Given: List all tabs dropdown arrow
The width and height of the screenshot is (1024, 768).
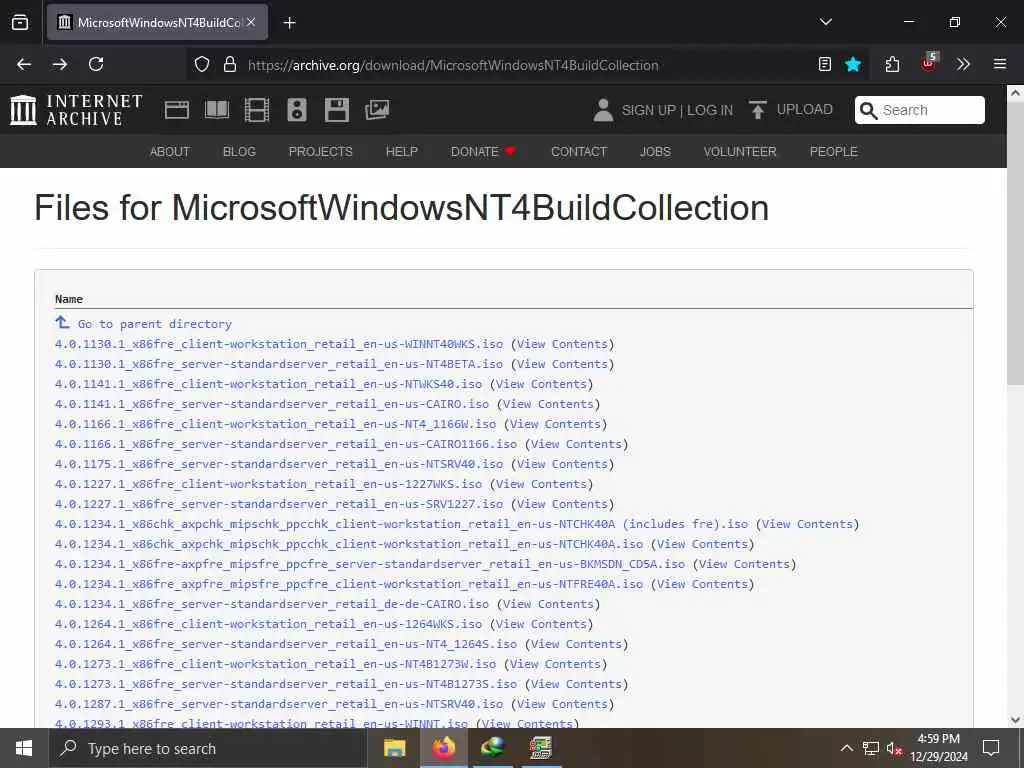Looking at the screenshot, I should [825, 22].
